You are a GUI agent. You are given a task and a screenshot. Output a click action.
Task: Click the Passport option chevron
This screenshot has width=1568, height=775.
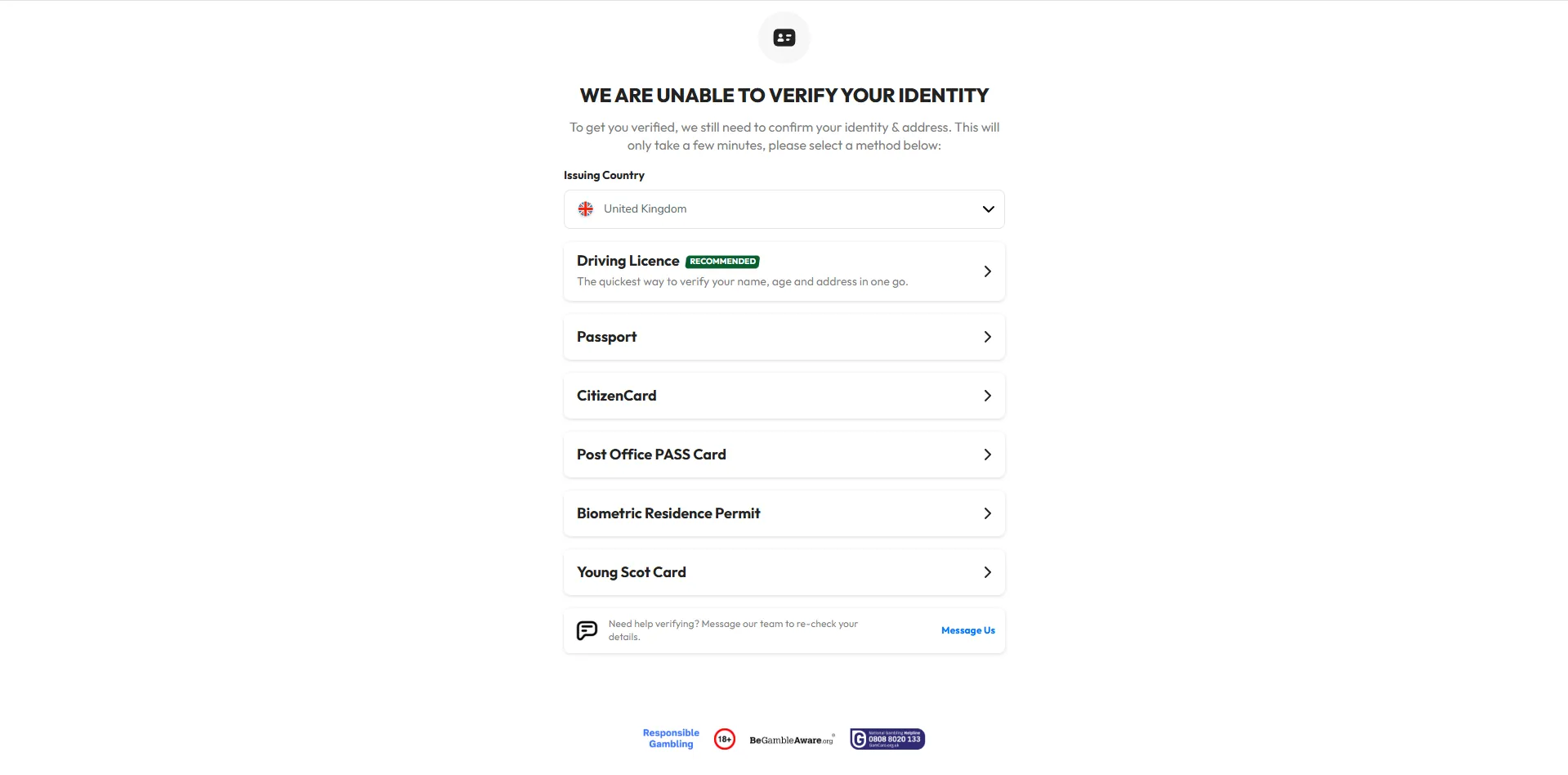(987, 337)
